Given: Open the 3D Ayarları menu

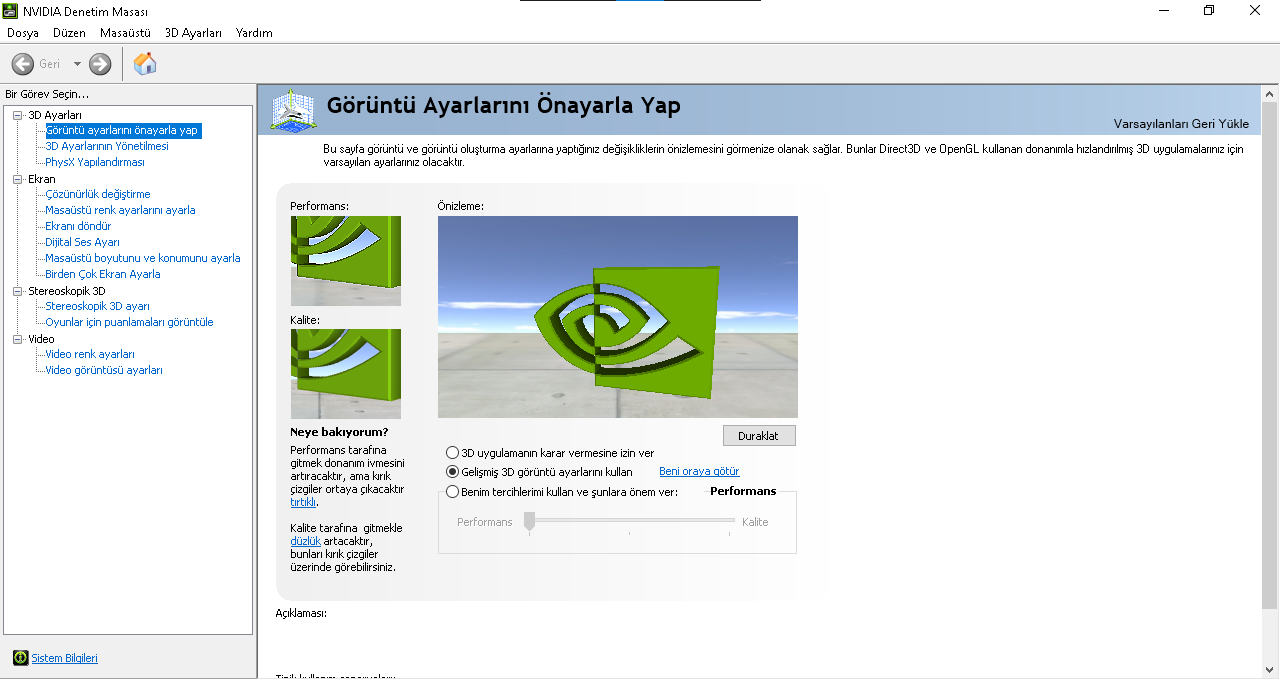Looking at the screenshot, I should pyautogui.click(x=193, y=33).
